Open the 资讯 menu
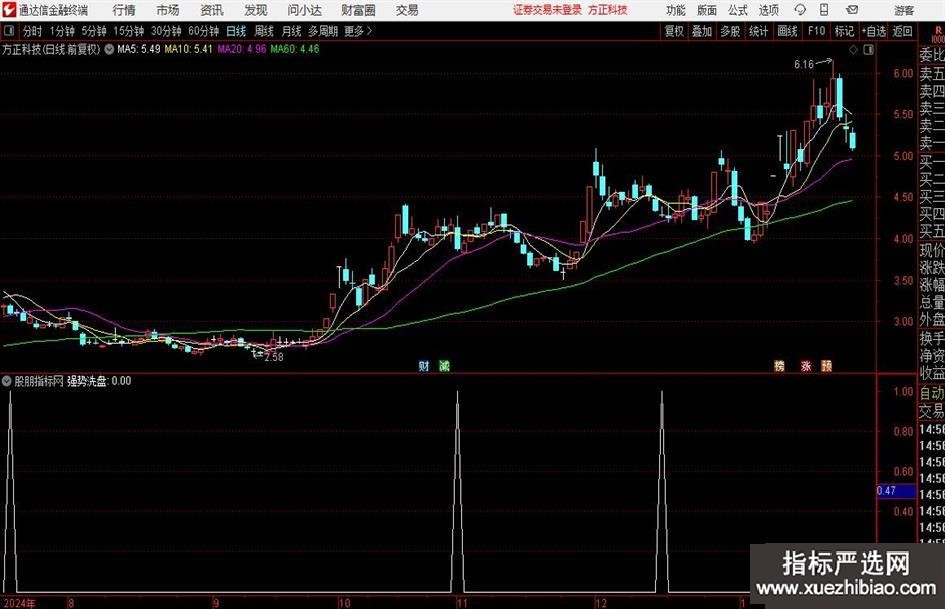Viewport: 945px width, 609px height. click(x=212, y=10)
